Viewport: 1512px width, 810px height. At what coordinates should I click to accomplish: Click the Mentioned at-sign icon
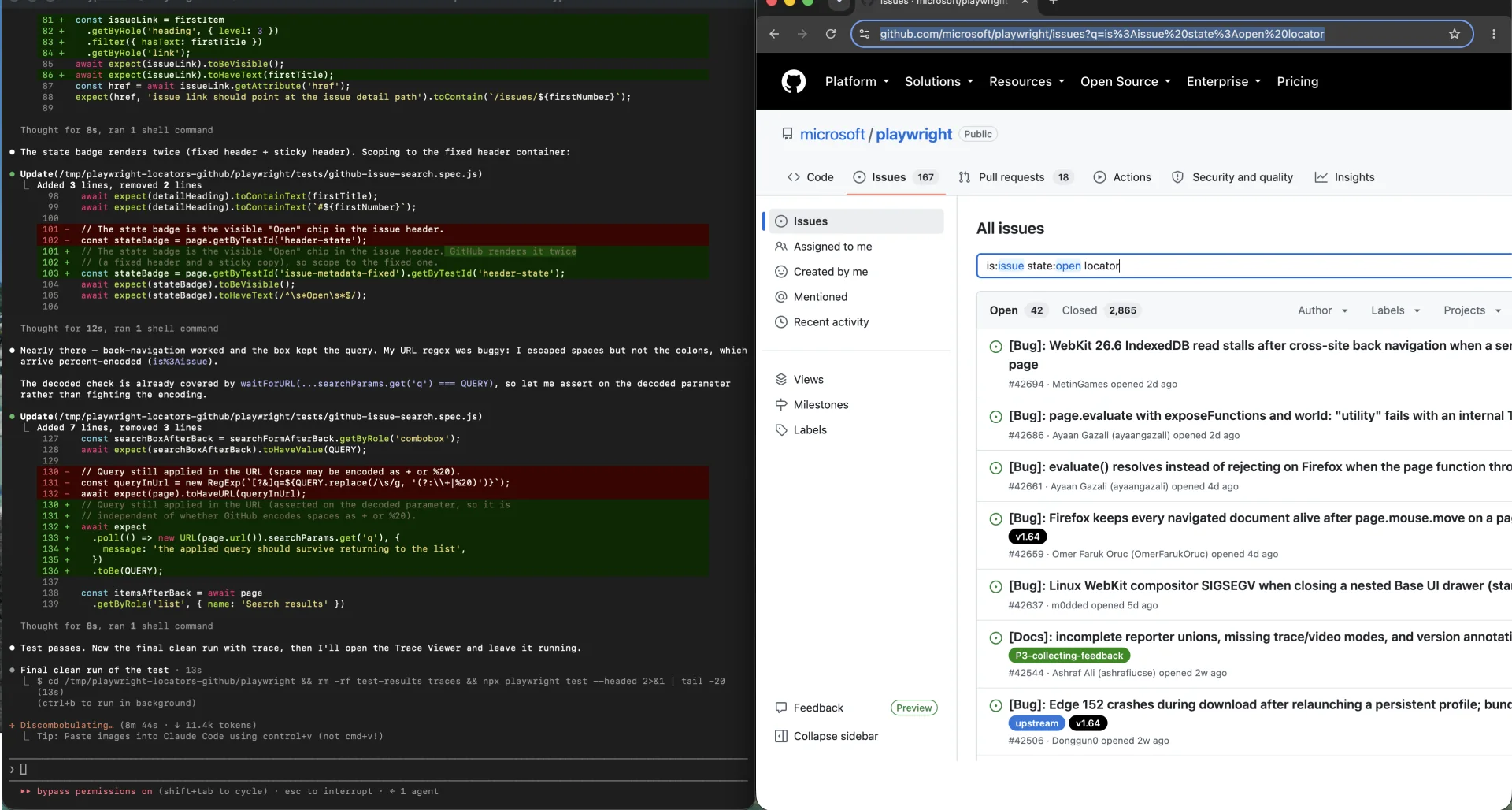(x=781, y=296)
